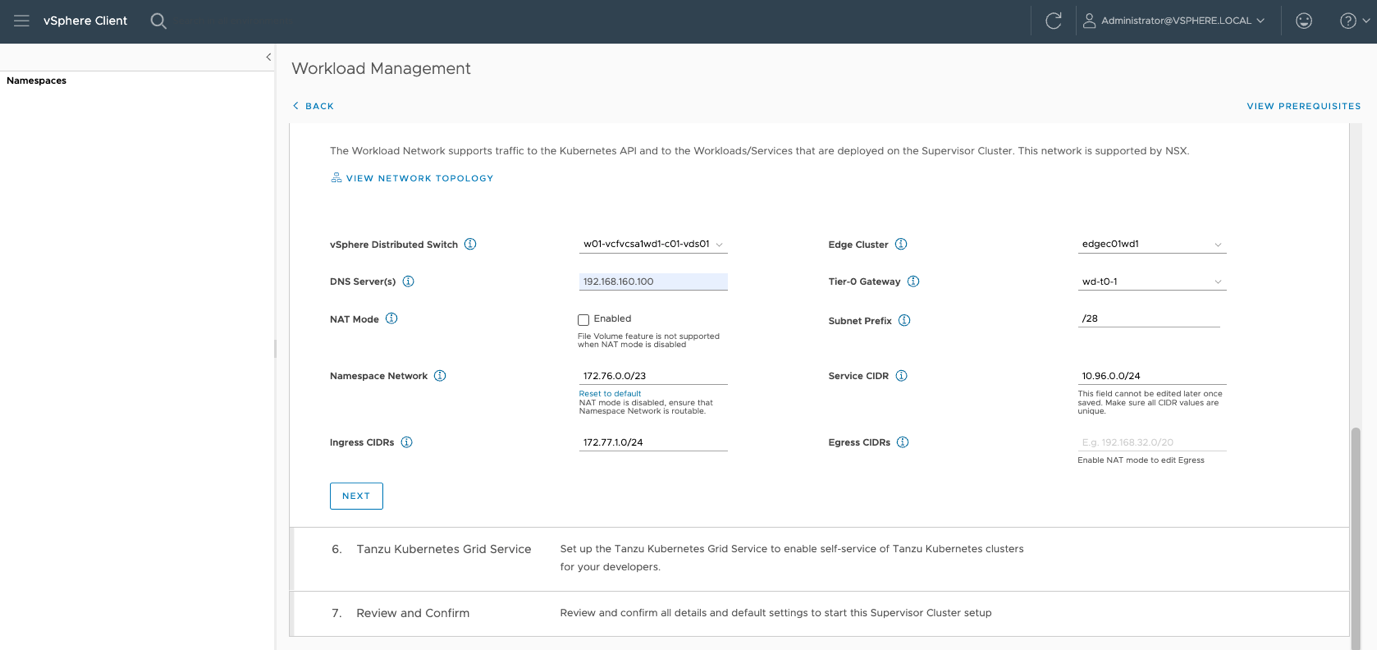Screen dimensions: 1377x650
Task: Click the disabled Egress CIDRs field
Action: (x=1151, y=442)
